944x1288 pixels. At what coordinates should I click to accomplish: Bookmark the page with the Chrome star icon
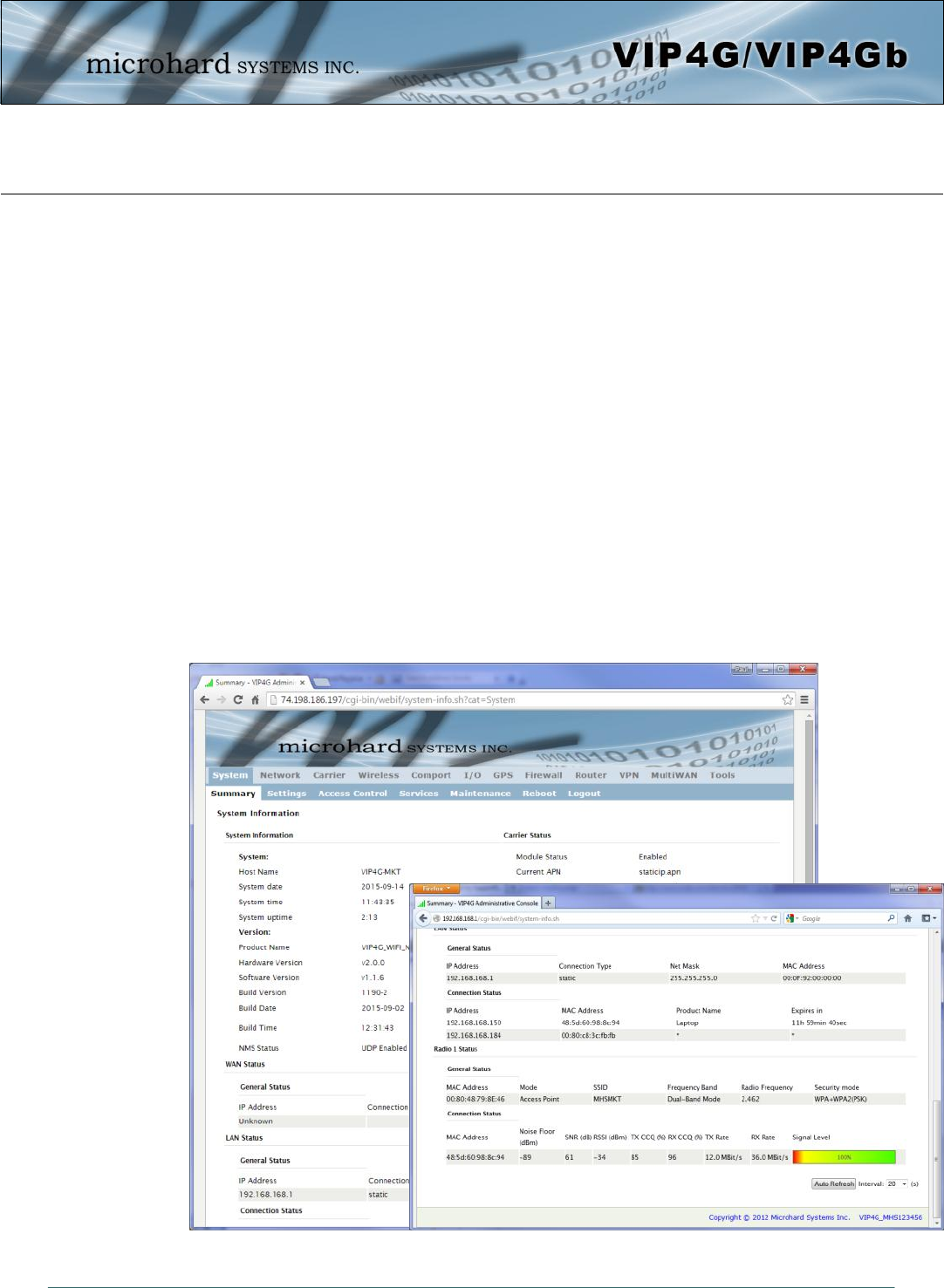[788, 699]
